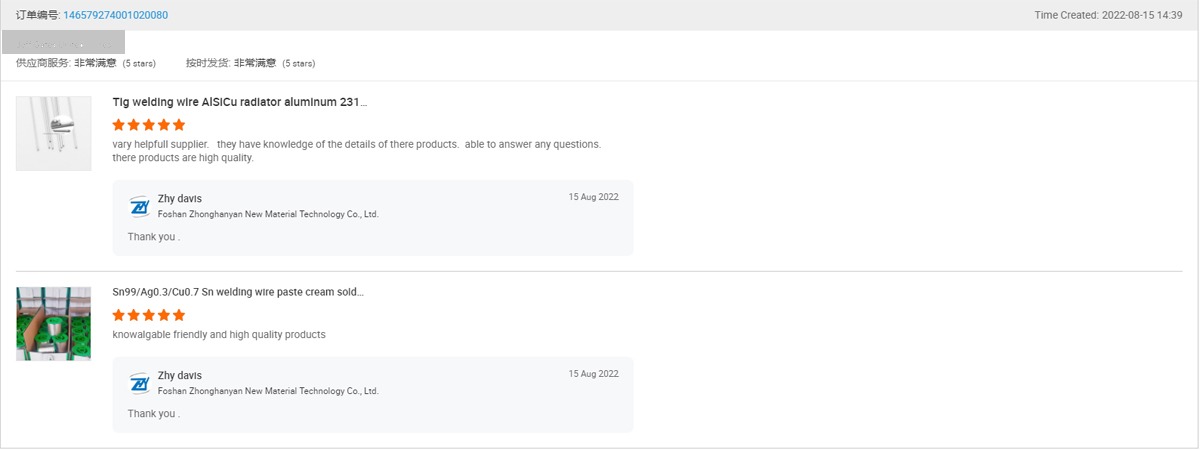Open the Sn99 solder wire product thumbnail

[54, 323]
